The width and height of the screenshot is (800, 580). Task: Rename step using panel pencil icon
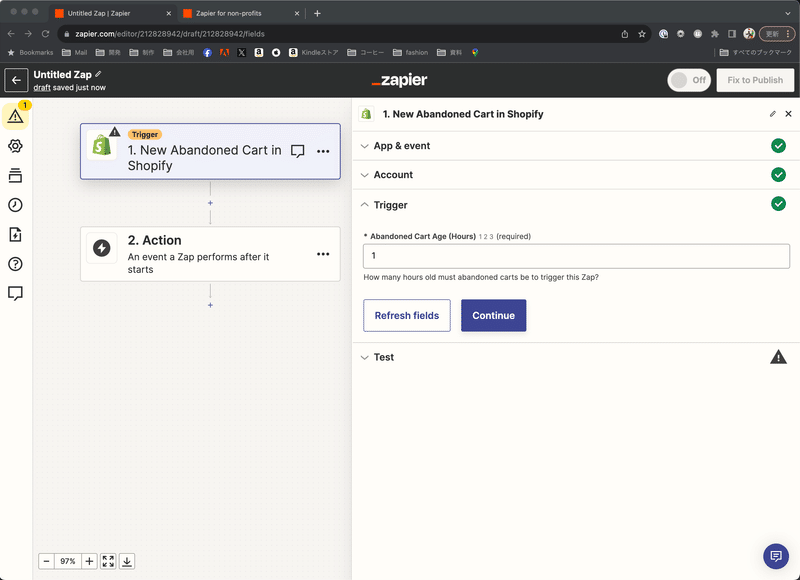pyautogui.click(x=773, y=114)
